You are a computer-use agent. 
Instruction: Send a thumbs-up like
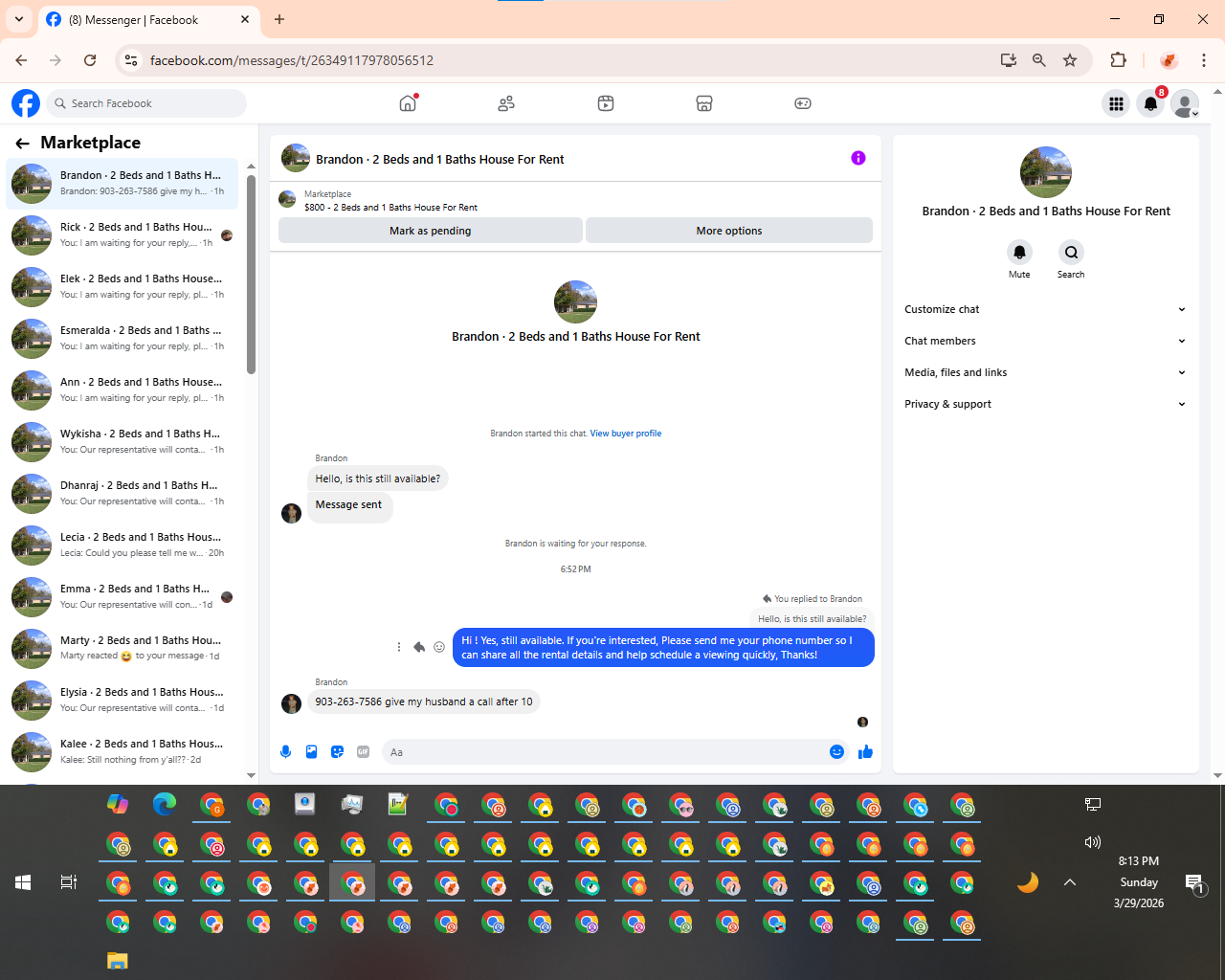click(866, 752)
